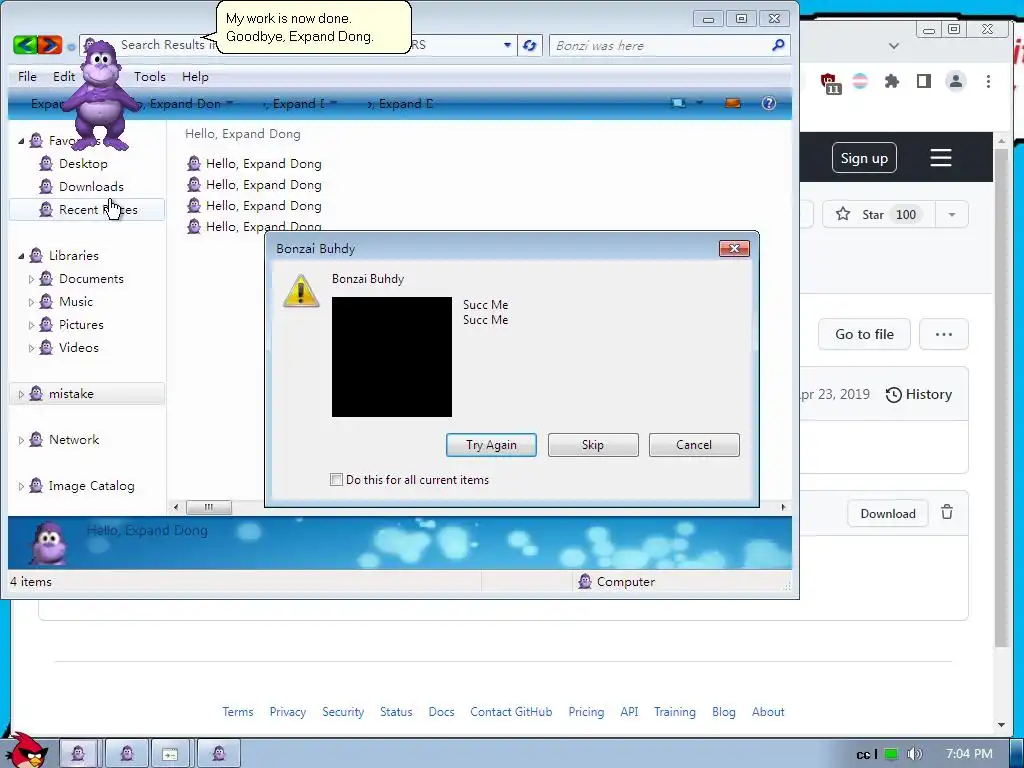Click the Star button on GitHub
This screenshot has width=1024, height=768.
[878, 214]
